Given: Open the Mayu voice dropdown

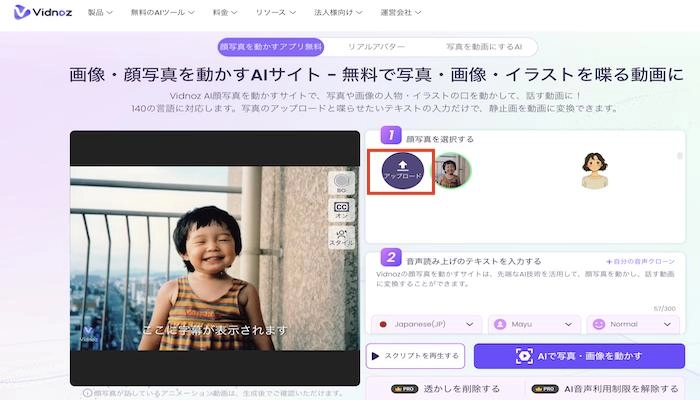Looking at the screenshot, I should click(534, 325).
